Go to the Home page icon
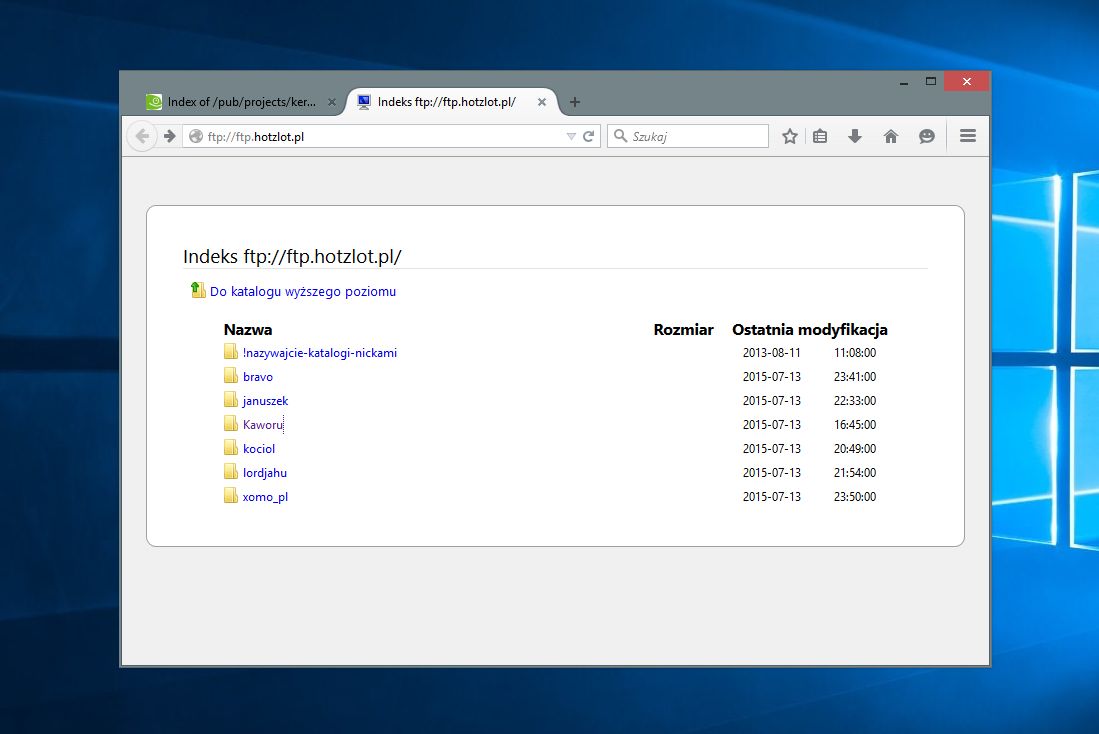 891,137
